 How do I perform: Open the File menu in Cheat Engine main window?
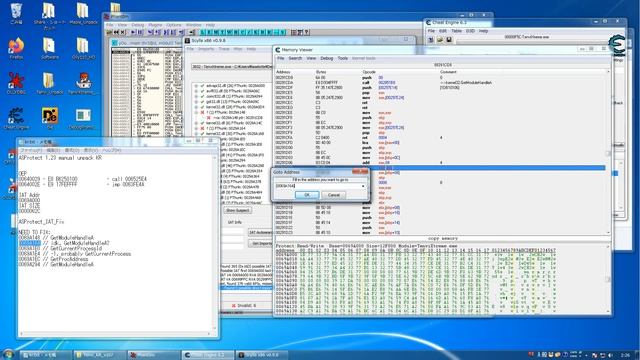click(x=431, y=31)
